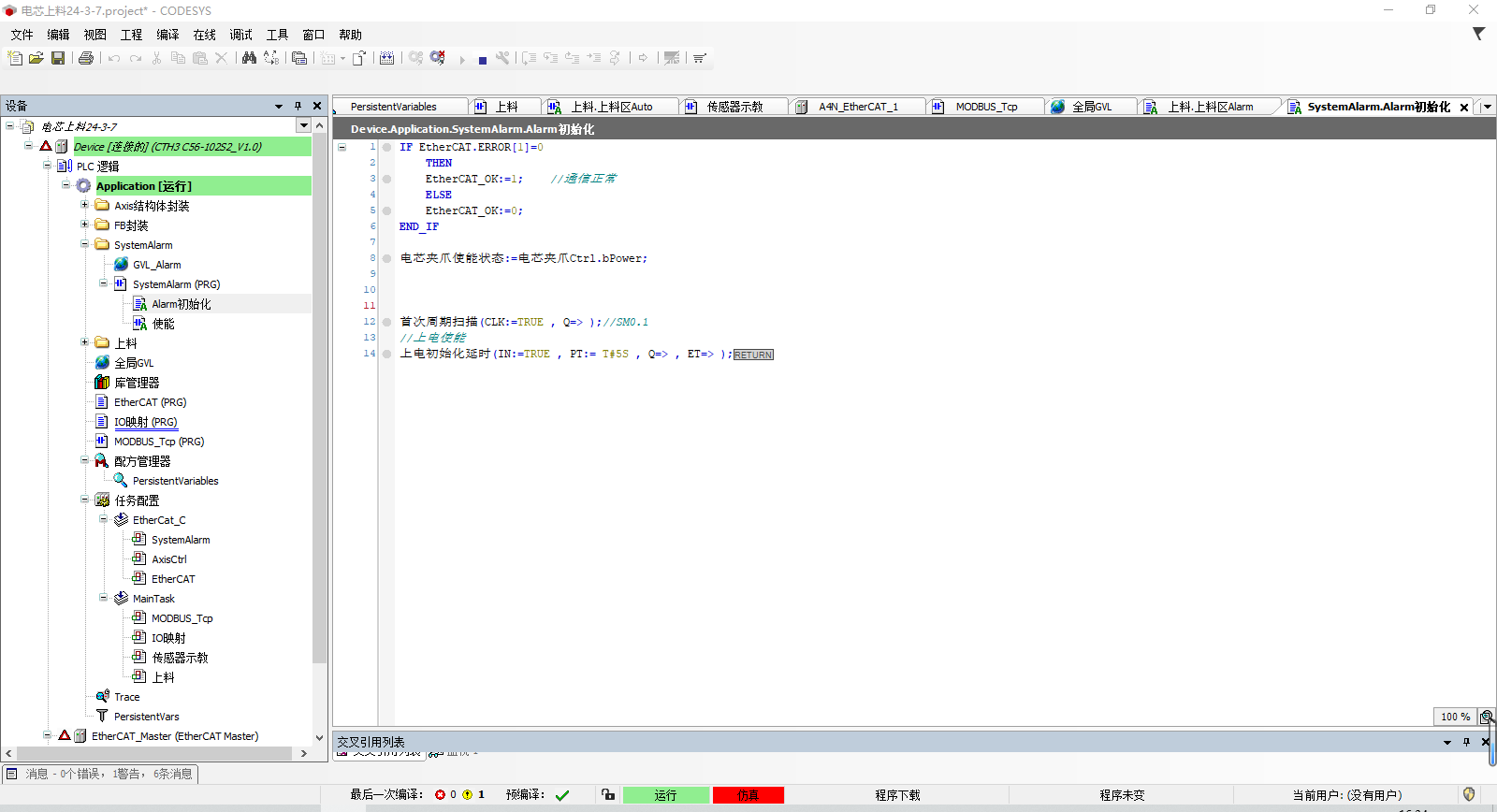Open Find with the binoculars icon

(x=249, y=58)
